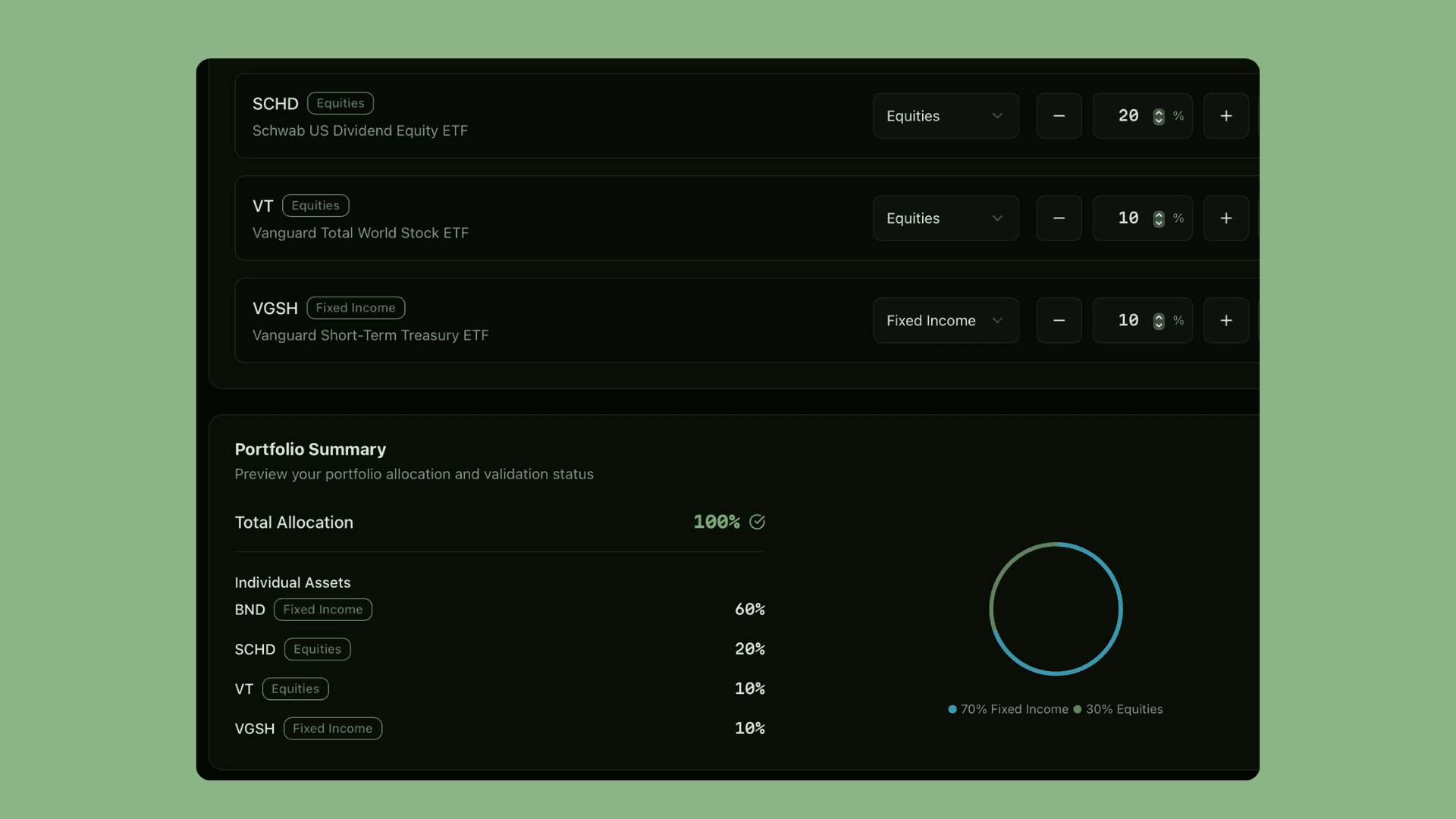Image resolution: width=1456 pixels, height=819 pixels.
Task: Open the Equities dropdown on the VT row
Action: point(945,218)
